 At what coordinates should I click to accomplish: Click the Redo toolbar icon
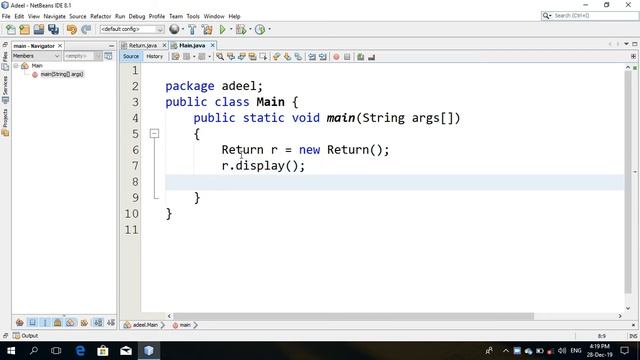click(x=86, y=29)
